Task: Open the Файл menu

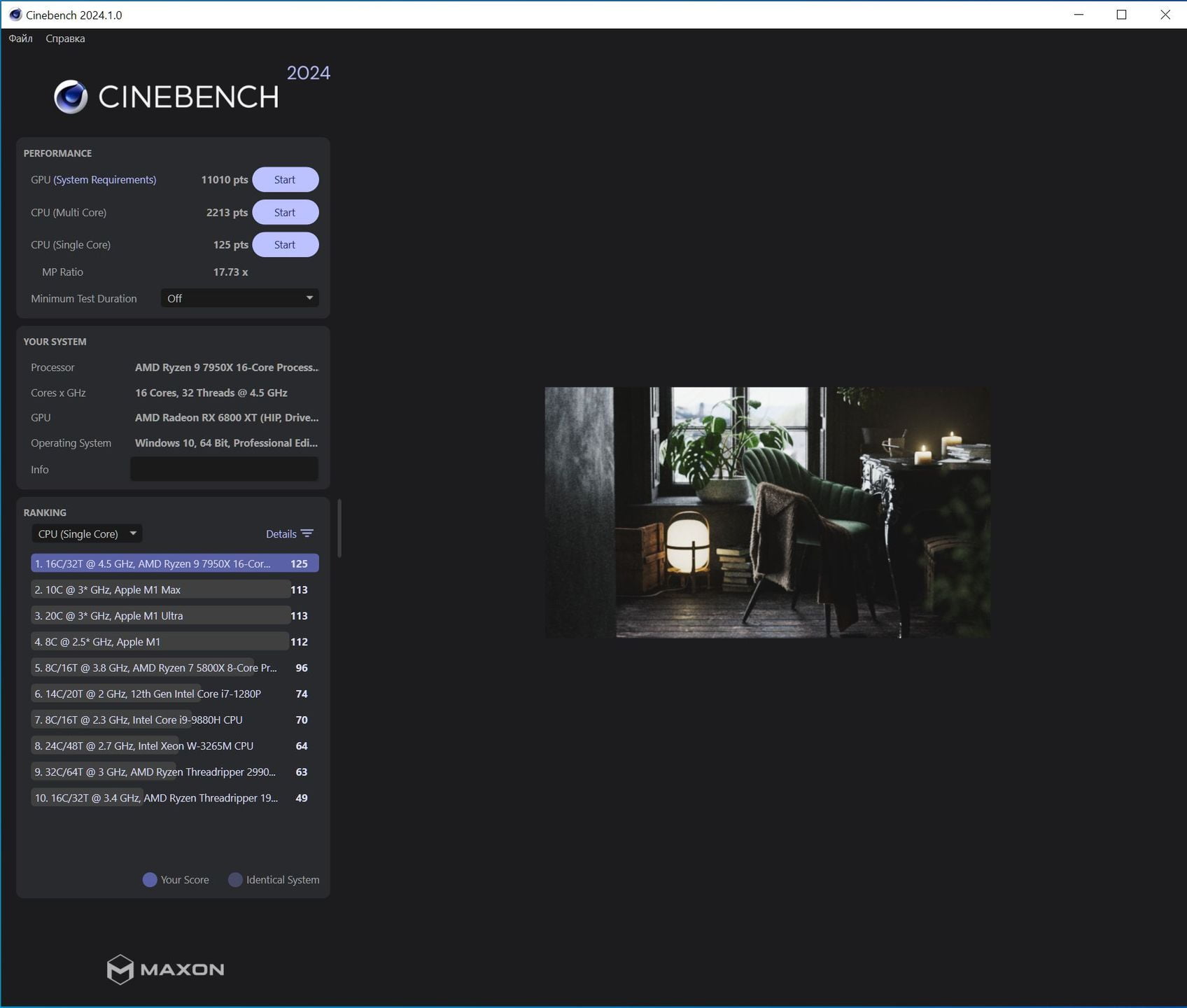Action: coord(20,38)
